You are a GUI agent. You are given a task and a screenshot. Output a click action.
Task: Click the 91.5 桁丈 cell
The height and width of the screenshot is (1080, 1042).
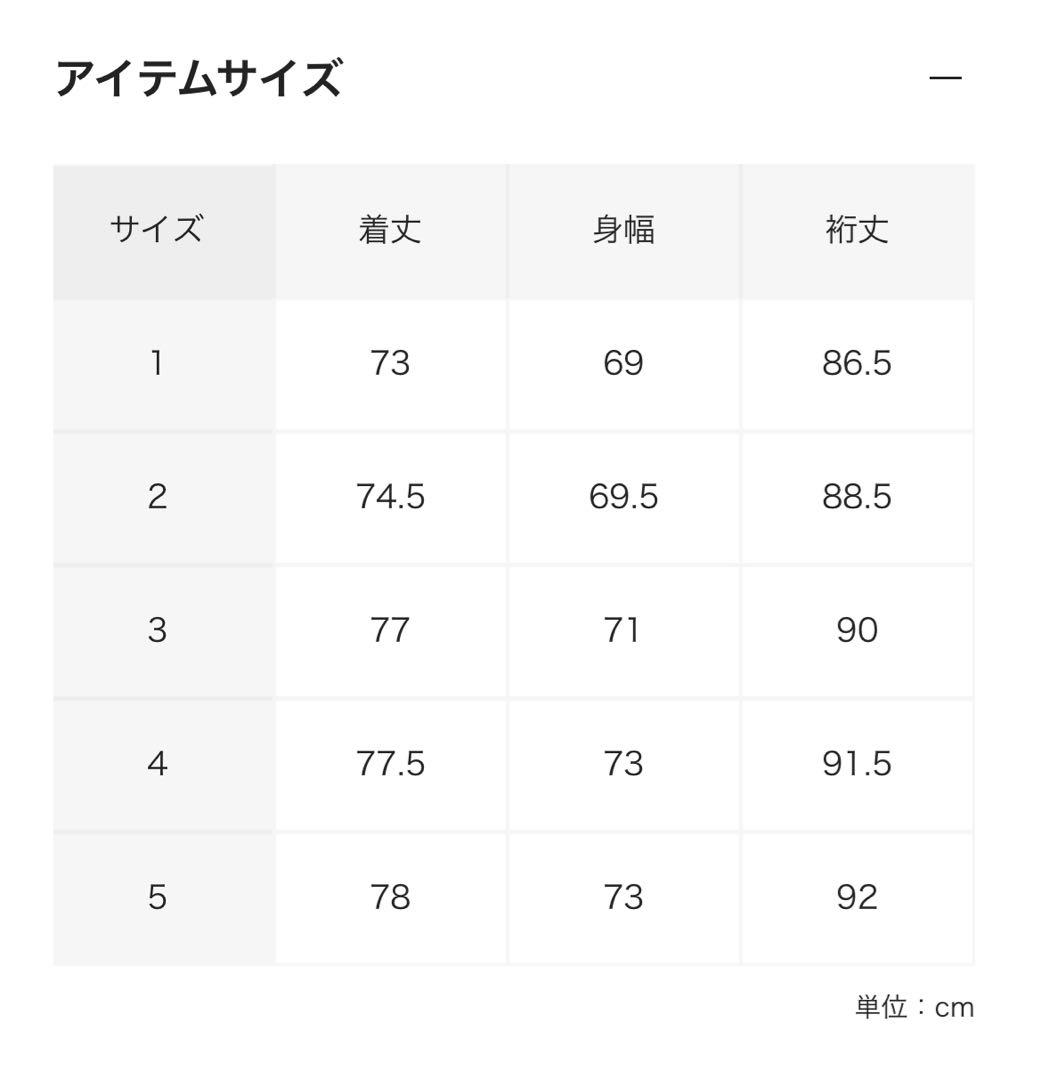pos(857,764)
